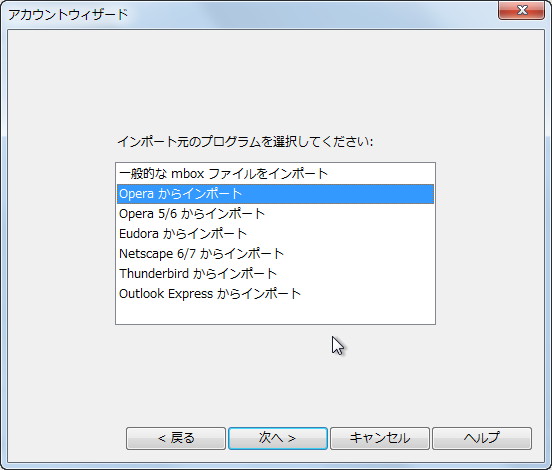Close the アカウントウィザード window

pos(521,10)
